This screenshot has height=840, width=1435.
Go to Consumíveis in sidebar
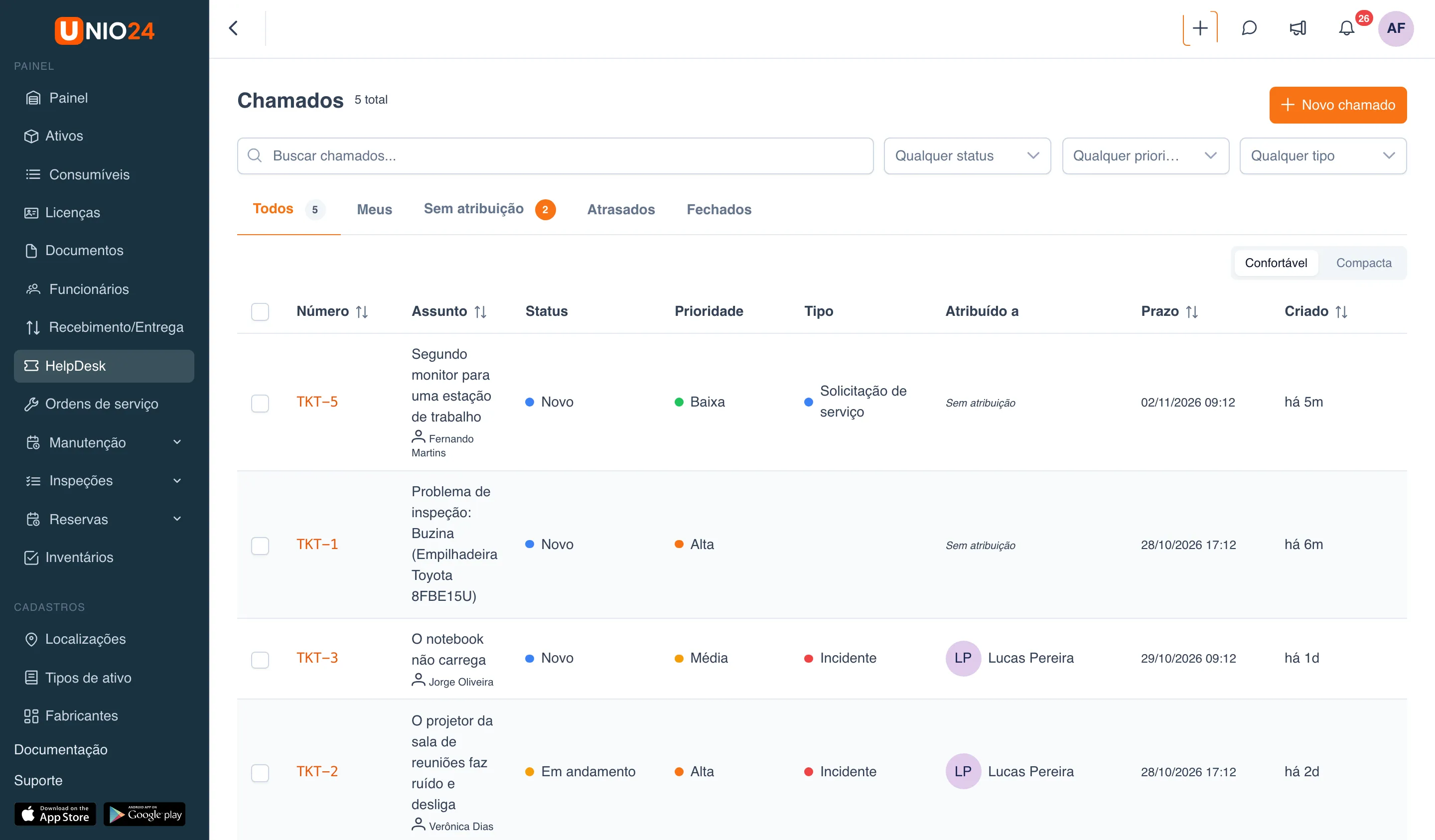104,174
